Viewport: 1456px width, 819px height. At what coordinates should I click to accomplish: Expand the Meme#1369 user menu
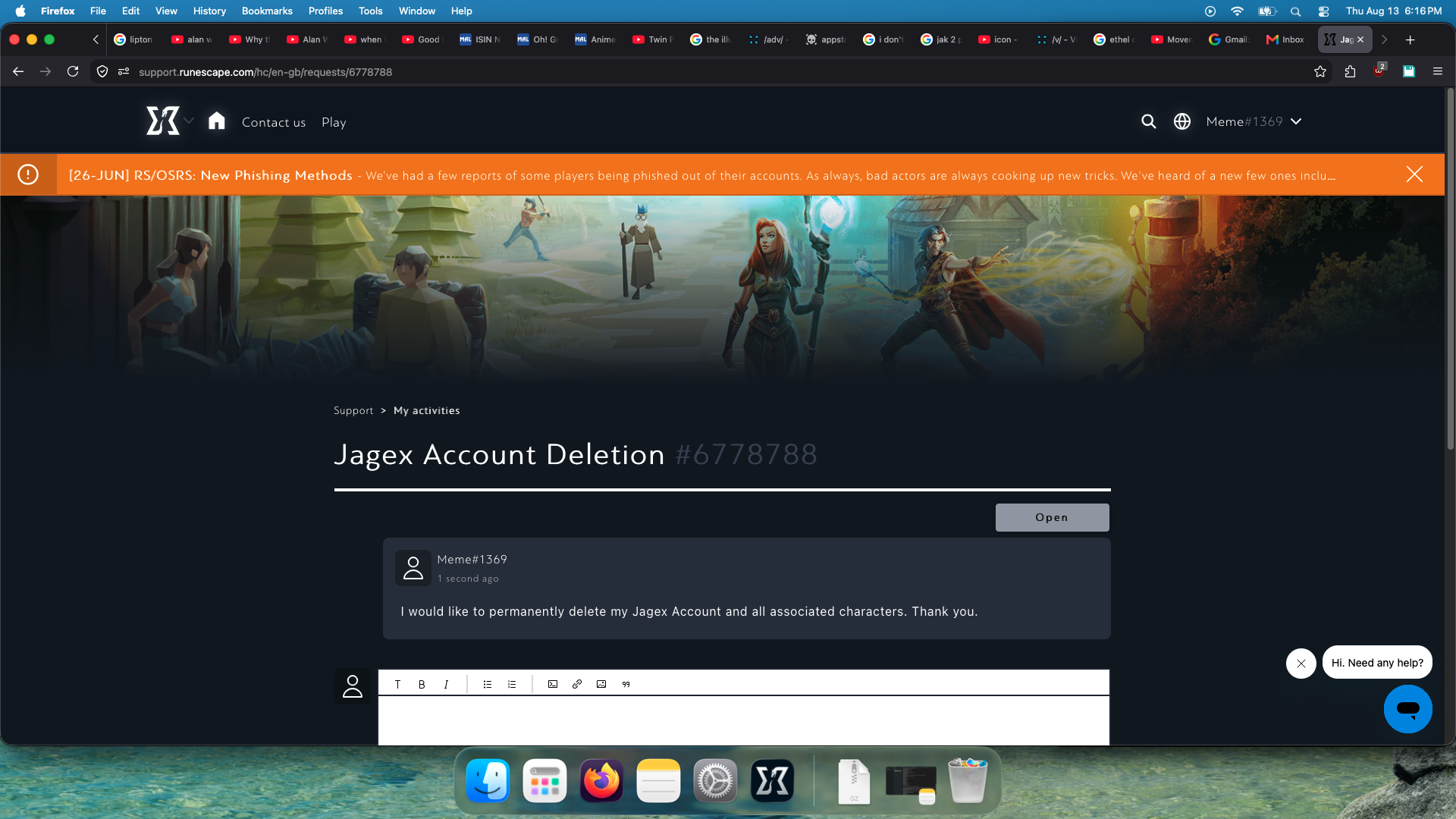pyautogui.click(x=1254, y=121)
